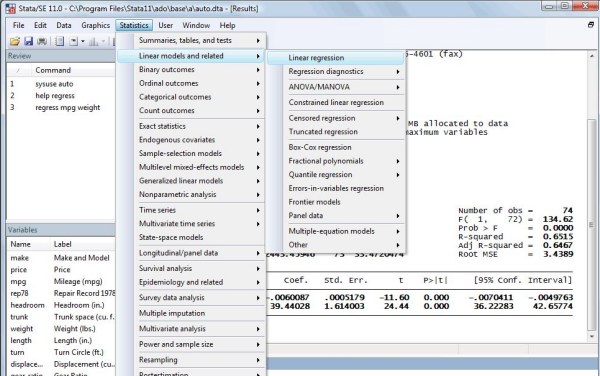Expand Epidemiology and related submenu
The image size is (600, 376).
click(191, 282)
